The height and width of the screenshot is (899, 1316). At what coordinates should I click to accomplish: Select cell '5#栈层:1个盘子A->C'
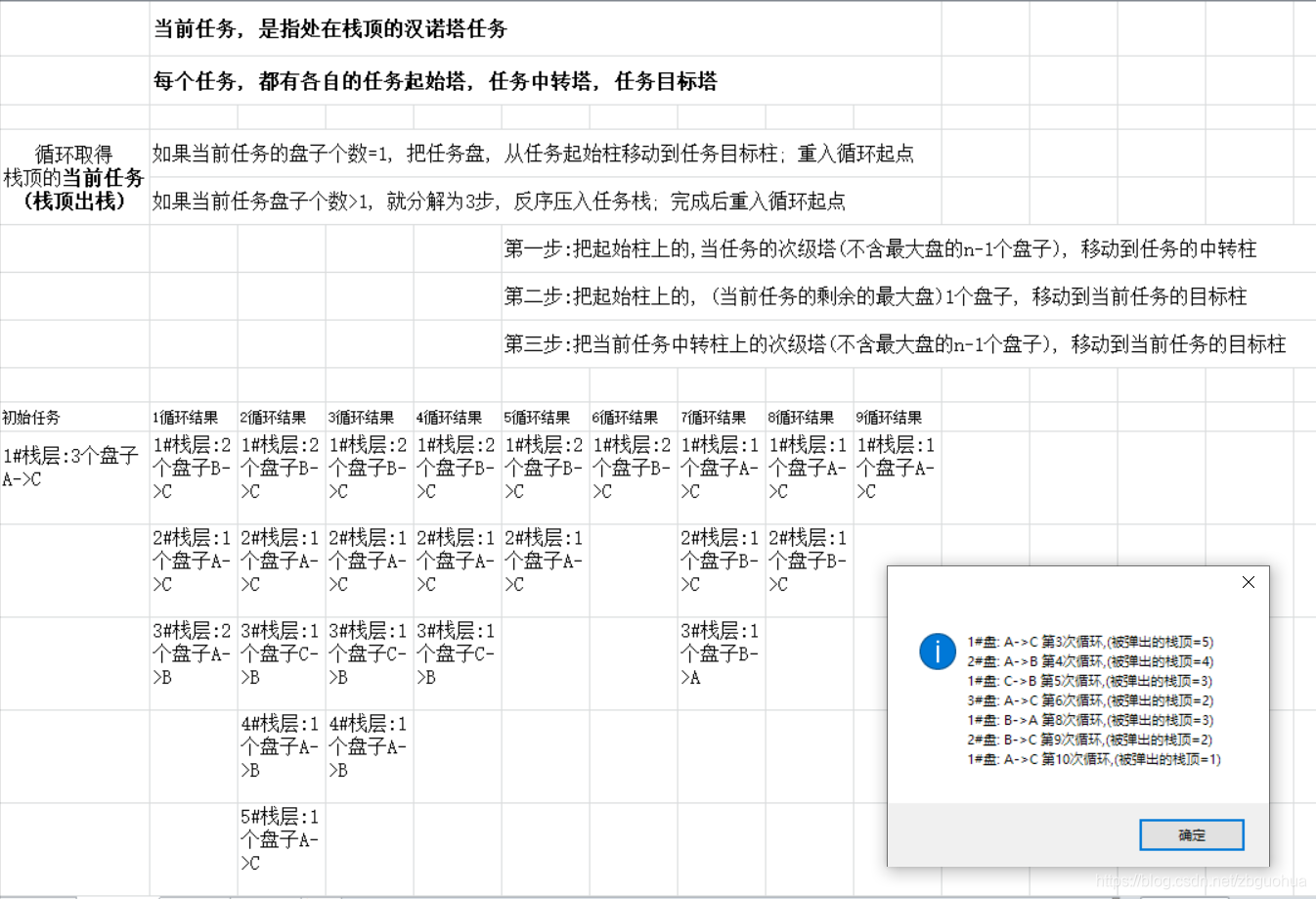(282, 849)
